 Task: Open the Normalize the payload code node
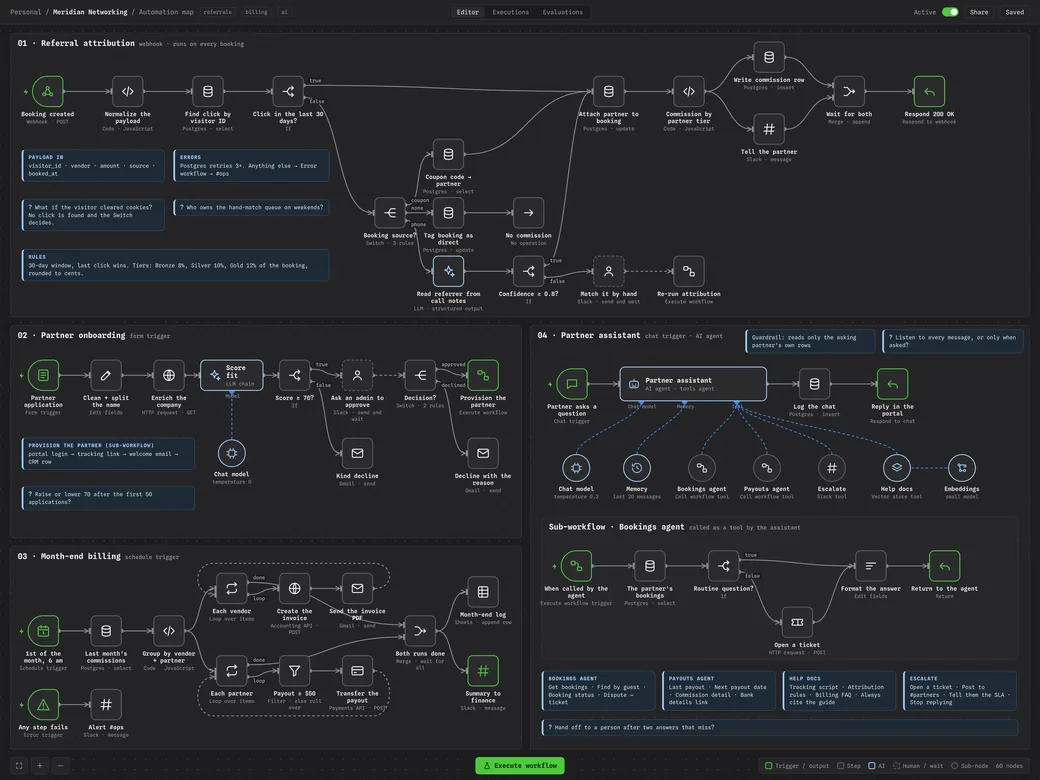(x=128, y=92)
